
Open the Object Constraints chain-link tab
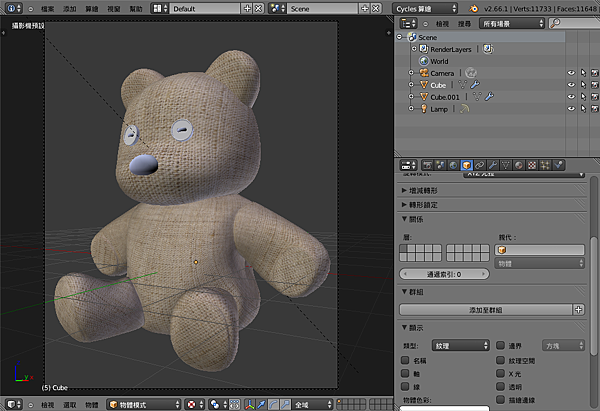480,164
